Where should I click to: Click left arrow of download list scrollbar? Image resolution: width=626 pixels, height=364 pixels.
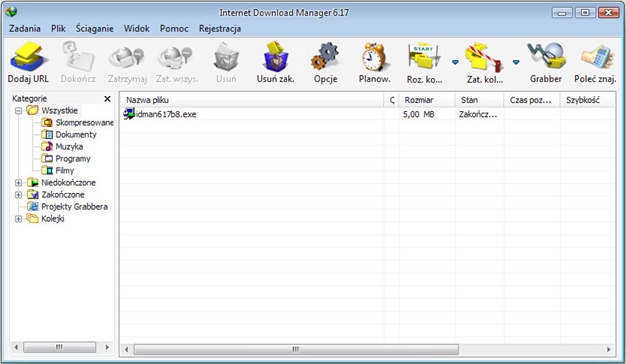tap(127, 350)
